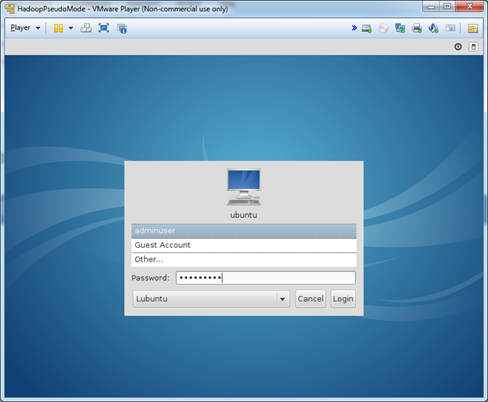Suspend the virtual machine with the pause icon
This screenshot has height=402, width=488.
tap(58, 28)
